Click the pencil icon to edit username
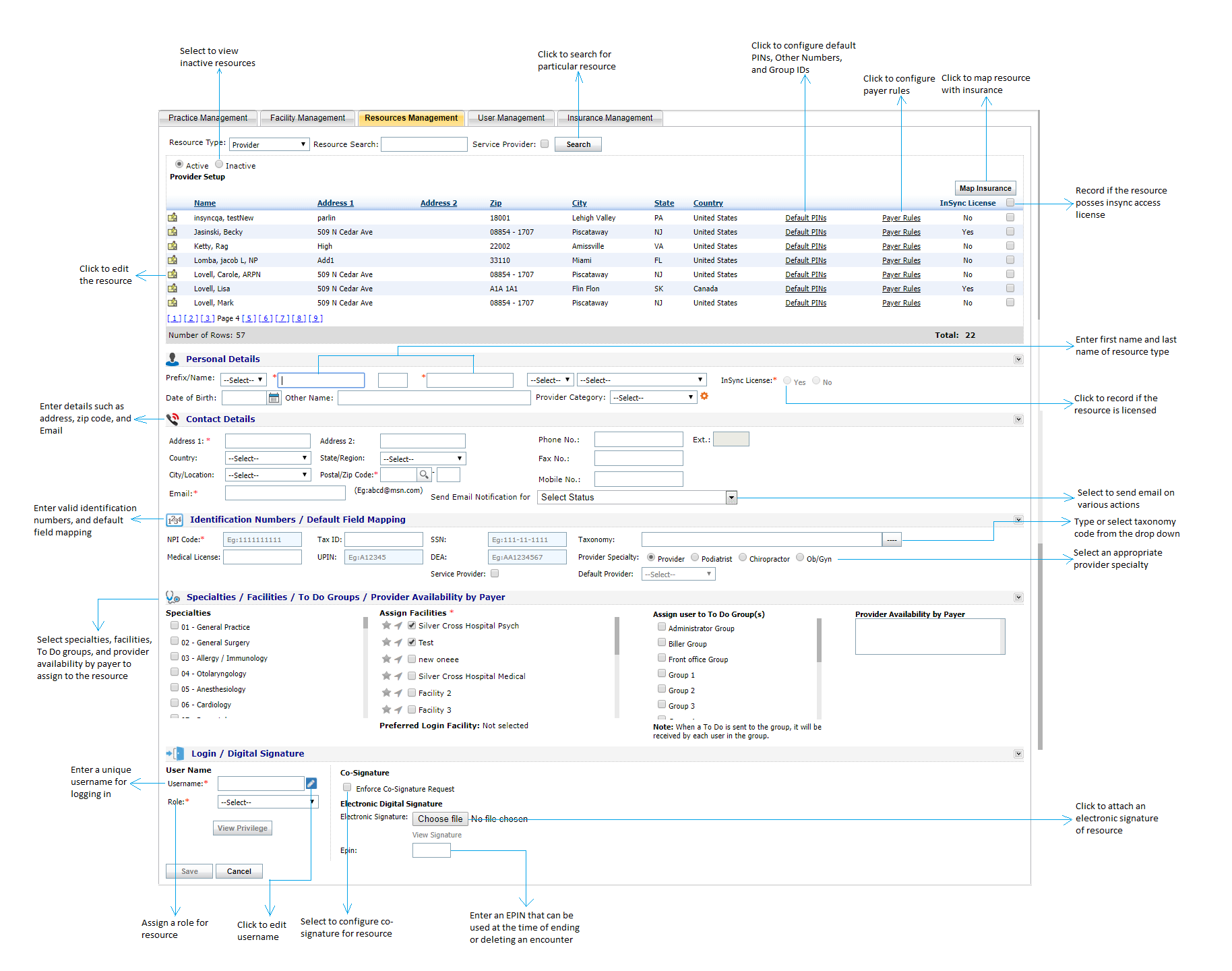Viewport: 1232px width, 971px height. tap(311, 784)
